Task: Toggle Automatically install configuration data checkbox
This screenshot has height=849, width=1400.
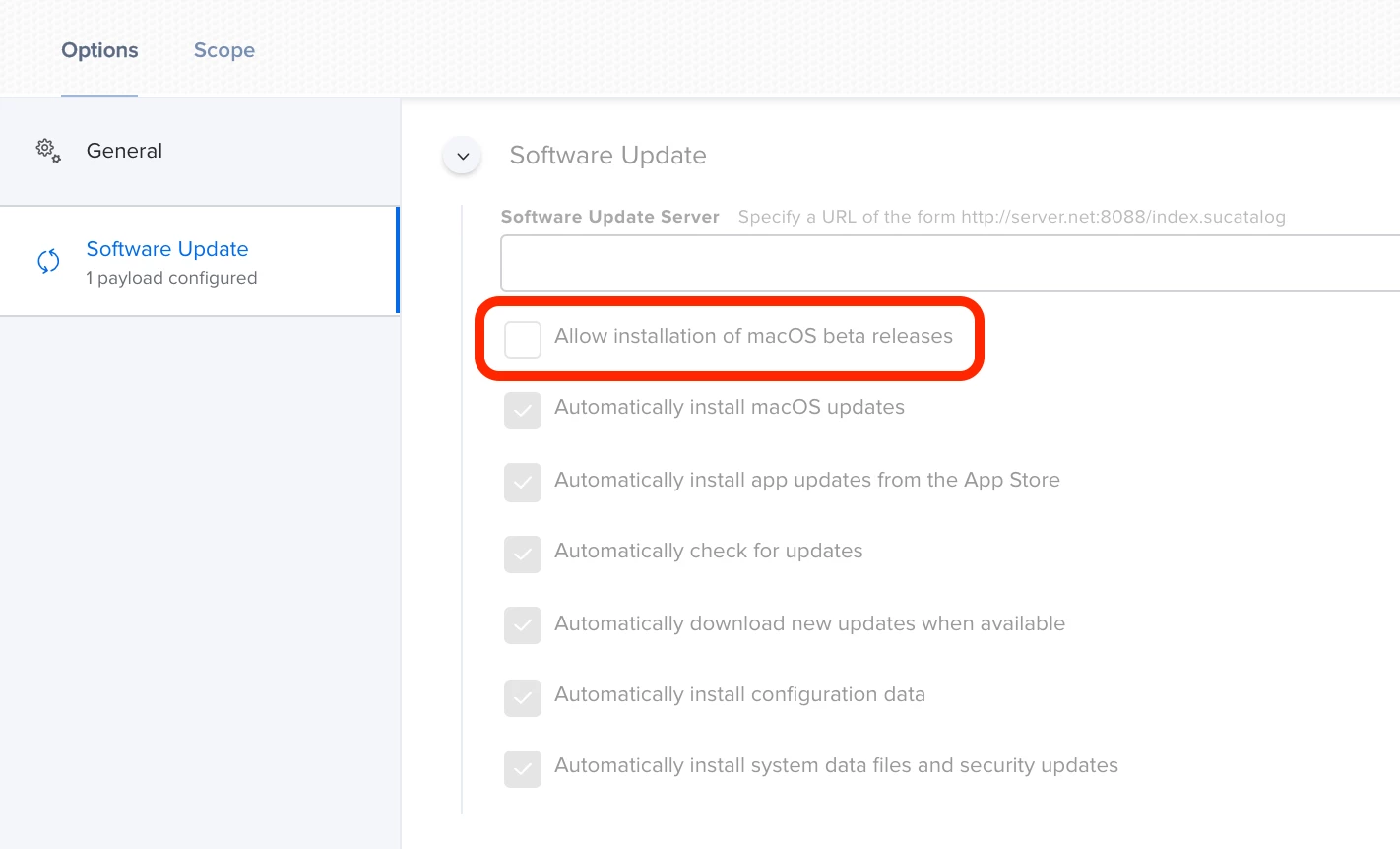Action: [x=523, y=697]
